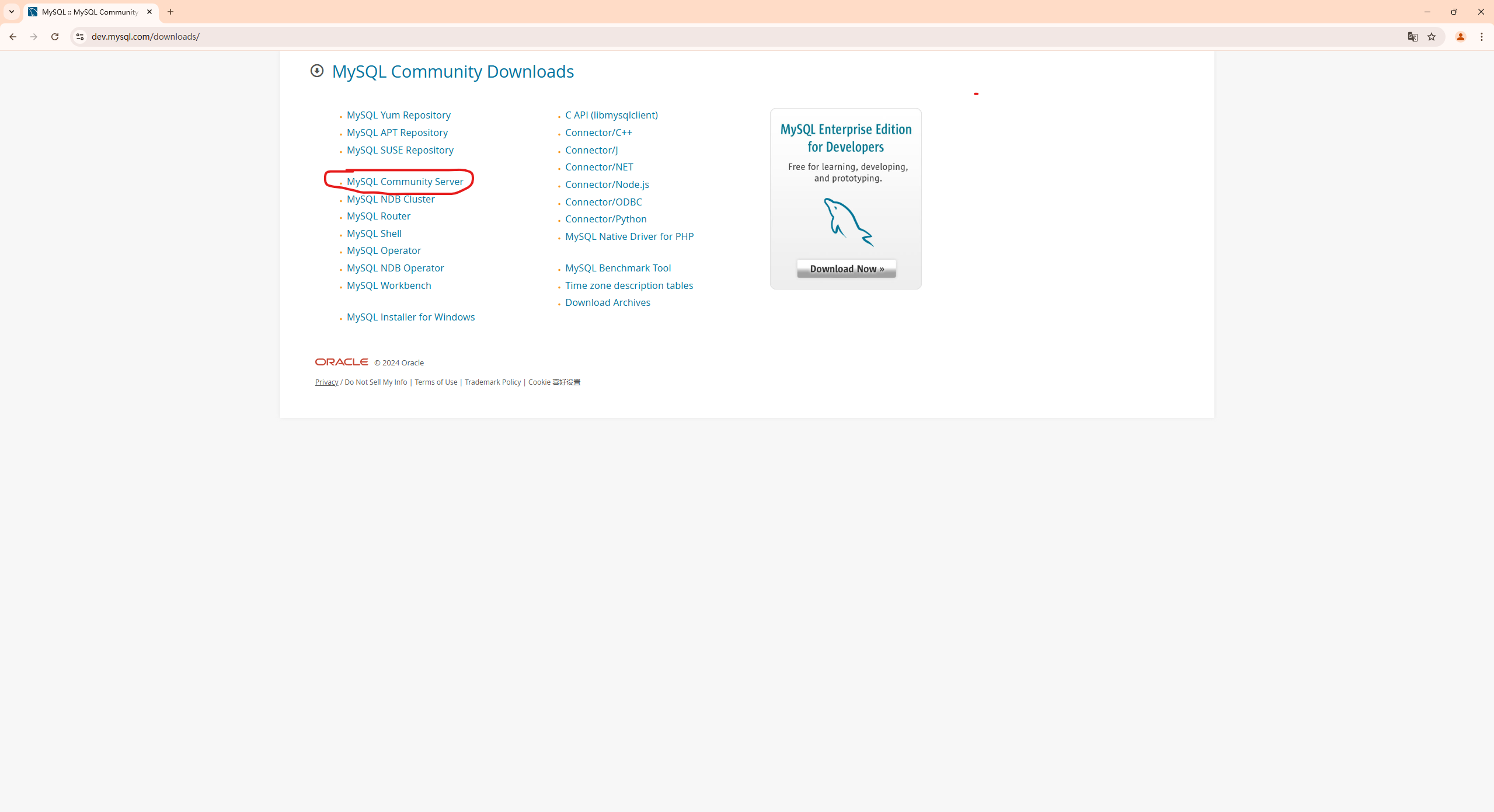Open MySQL Installer for Windows link
Screen dimensions: 1494x812
410,317
